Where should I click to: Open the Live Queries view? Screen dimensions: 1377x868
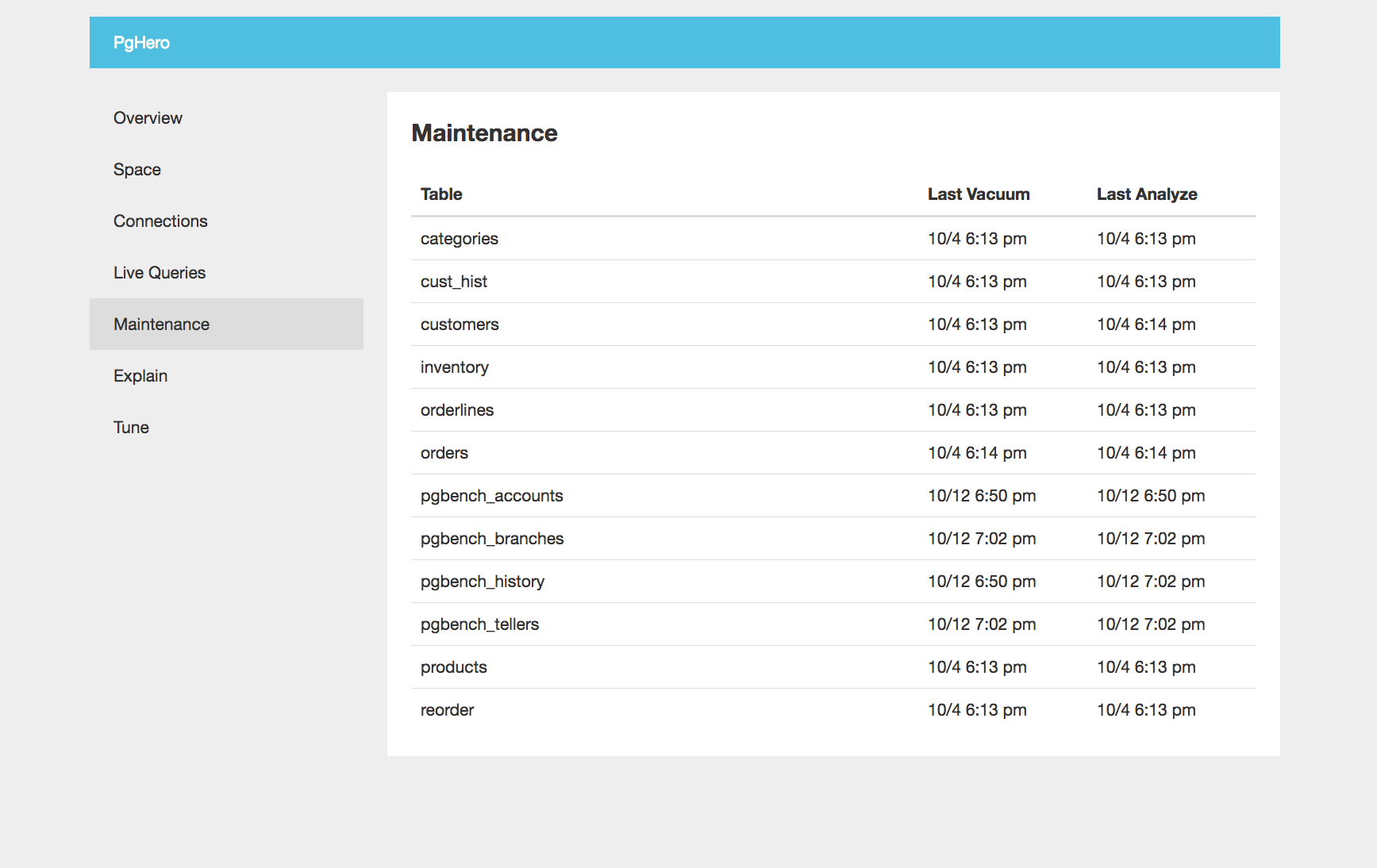(160, 272)
